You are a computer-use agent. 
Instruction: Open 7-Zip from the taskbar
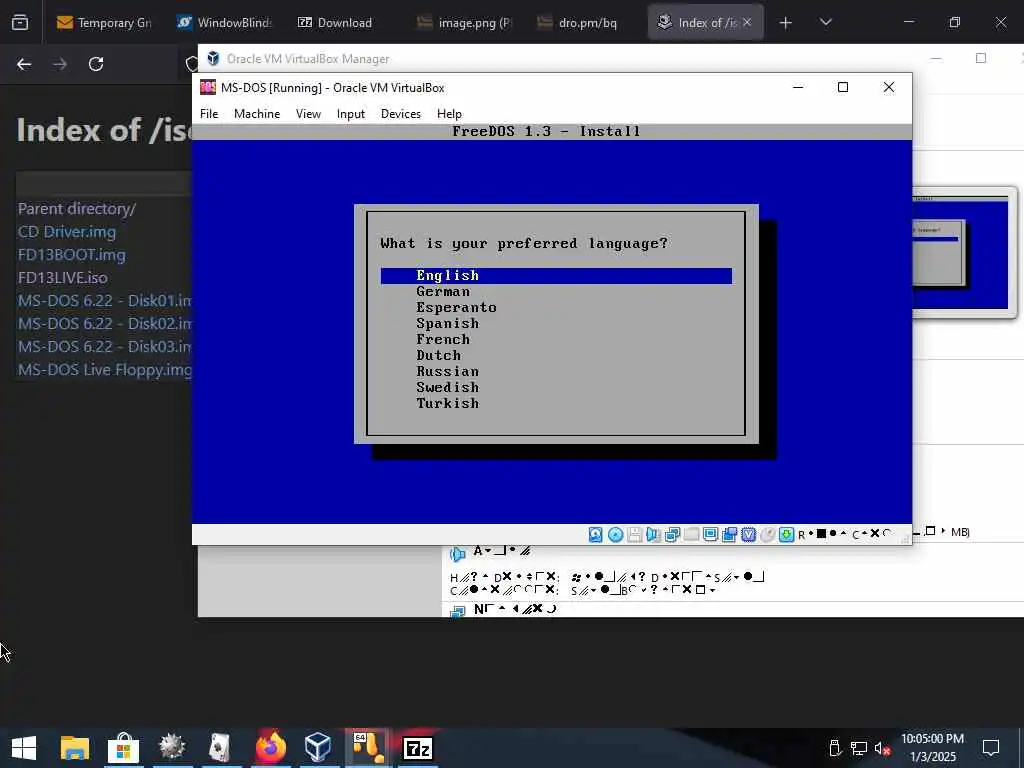pos(418,748)
